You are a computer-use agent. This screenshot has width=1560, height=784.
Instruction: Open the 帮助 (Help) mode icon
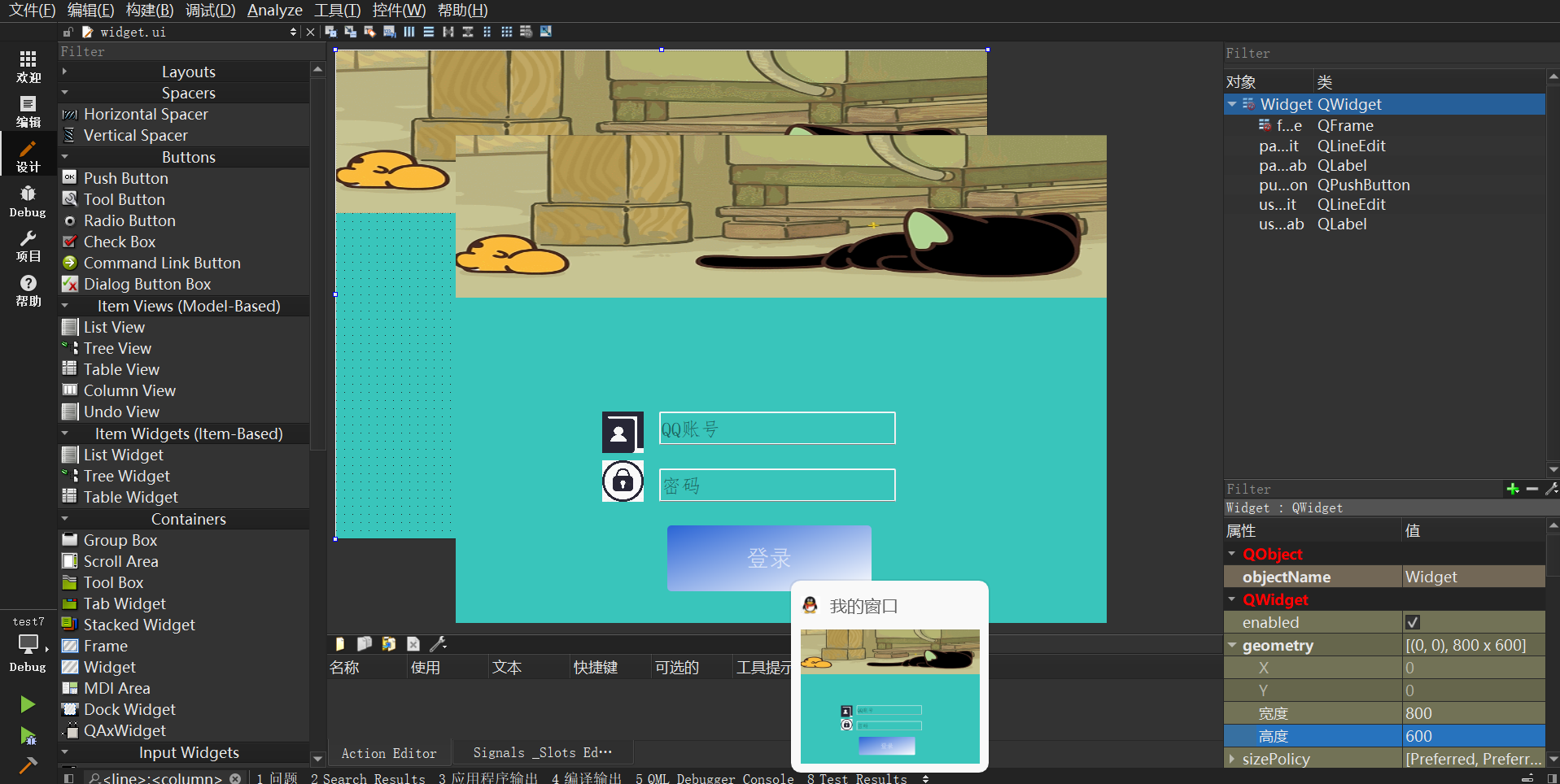click(28, 290)
